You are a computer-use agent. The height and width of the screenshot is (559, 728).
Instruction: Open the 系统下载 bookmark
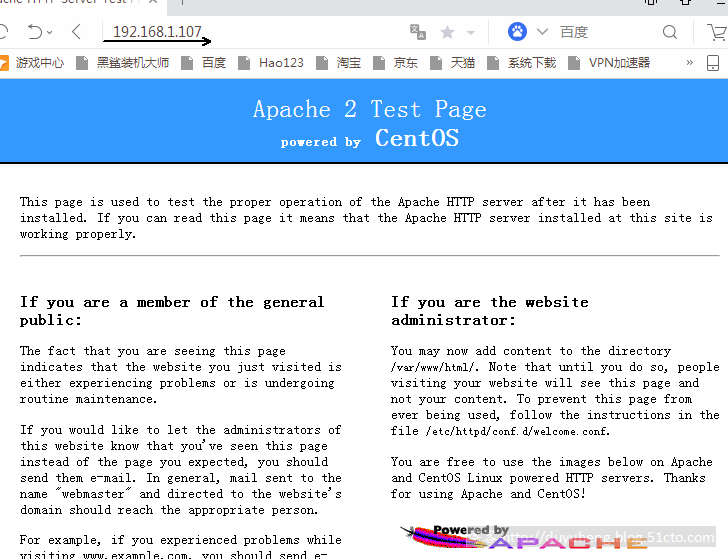pos(532,63)
